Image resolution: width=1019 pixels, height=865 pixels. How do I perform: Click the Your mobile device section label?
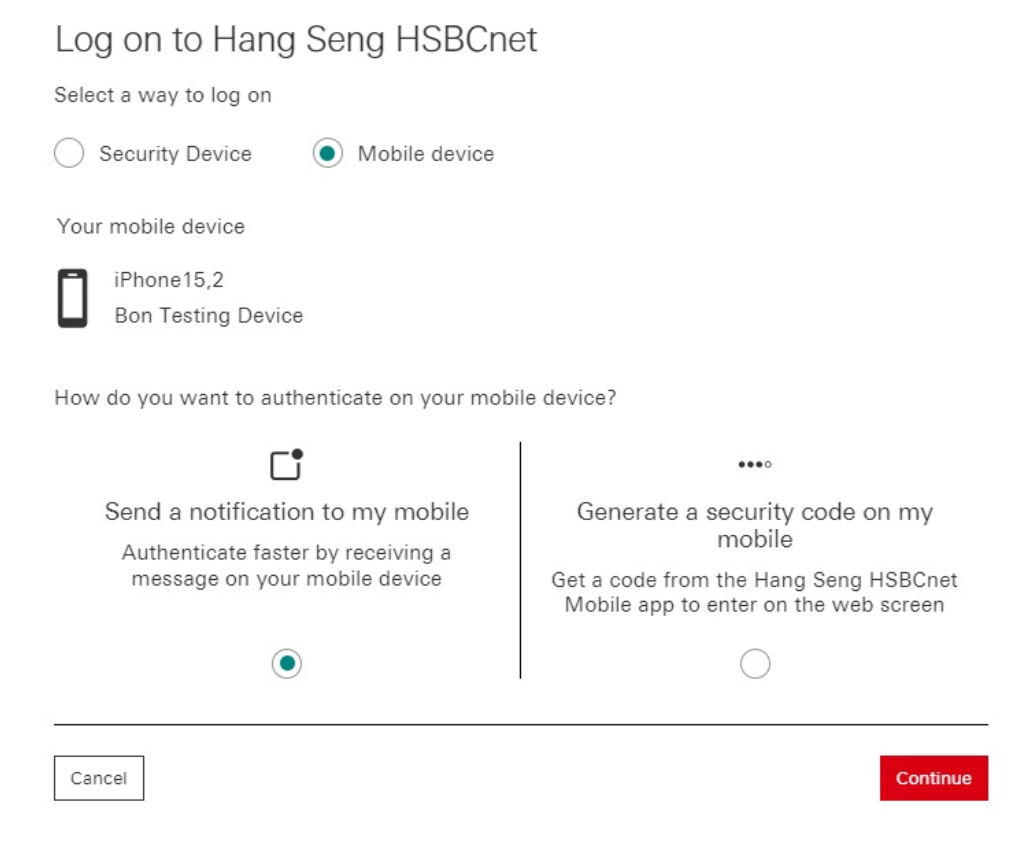(149, 226)
